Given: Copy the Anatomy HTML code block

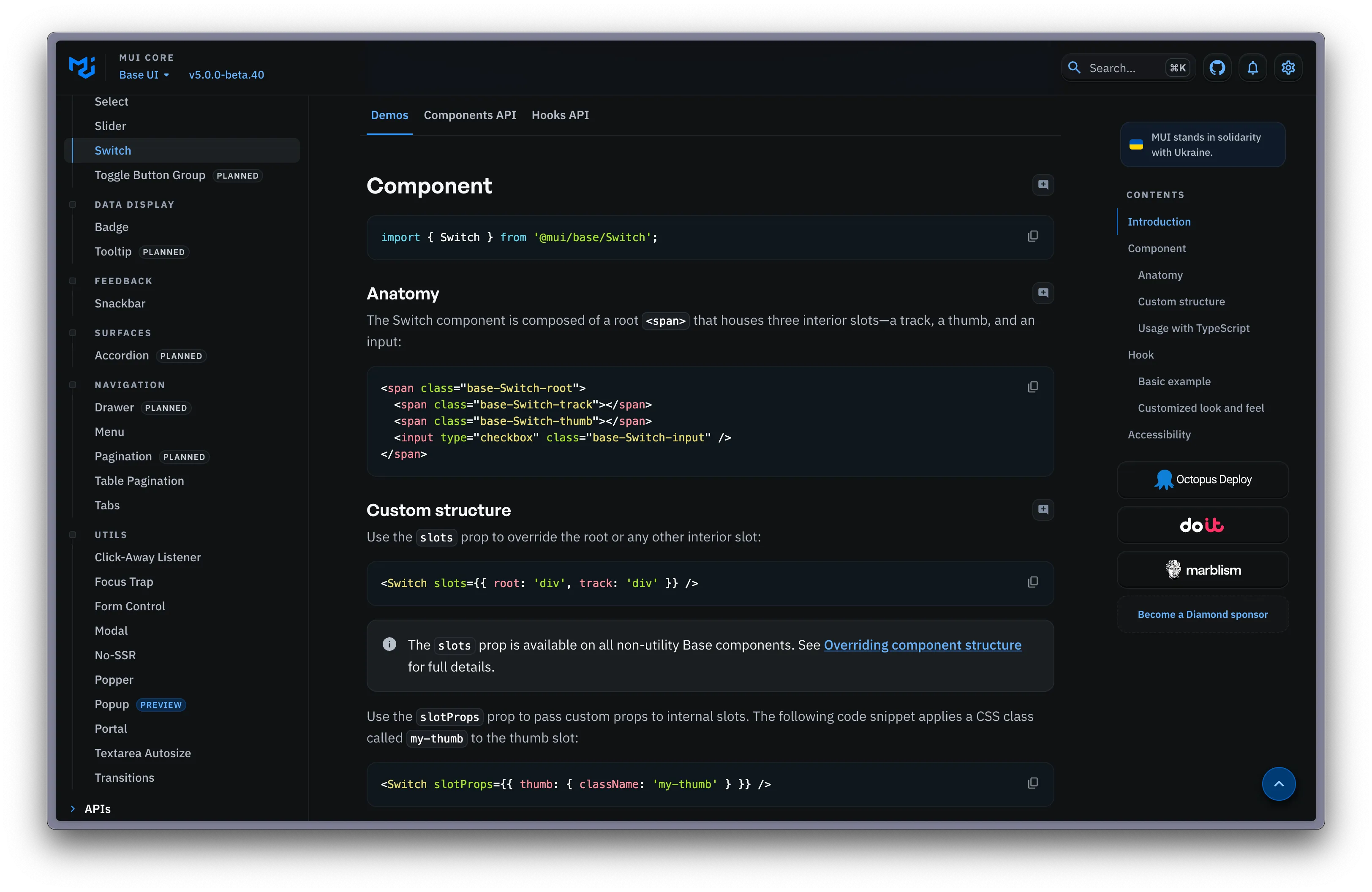Looking at the screenshot, I should pyautogui.click(x=1032, y=387).
